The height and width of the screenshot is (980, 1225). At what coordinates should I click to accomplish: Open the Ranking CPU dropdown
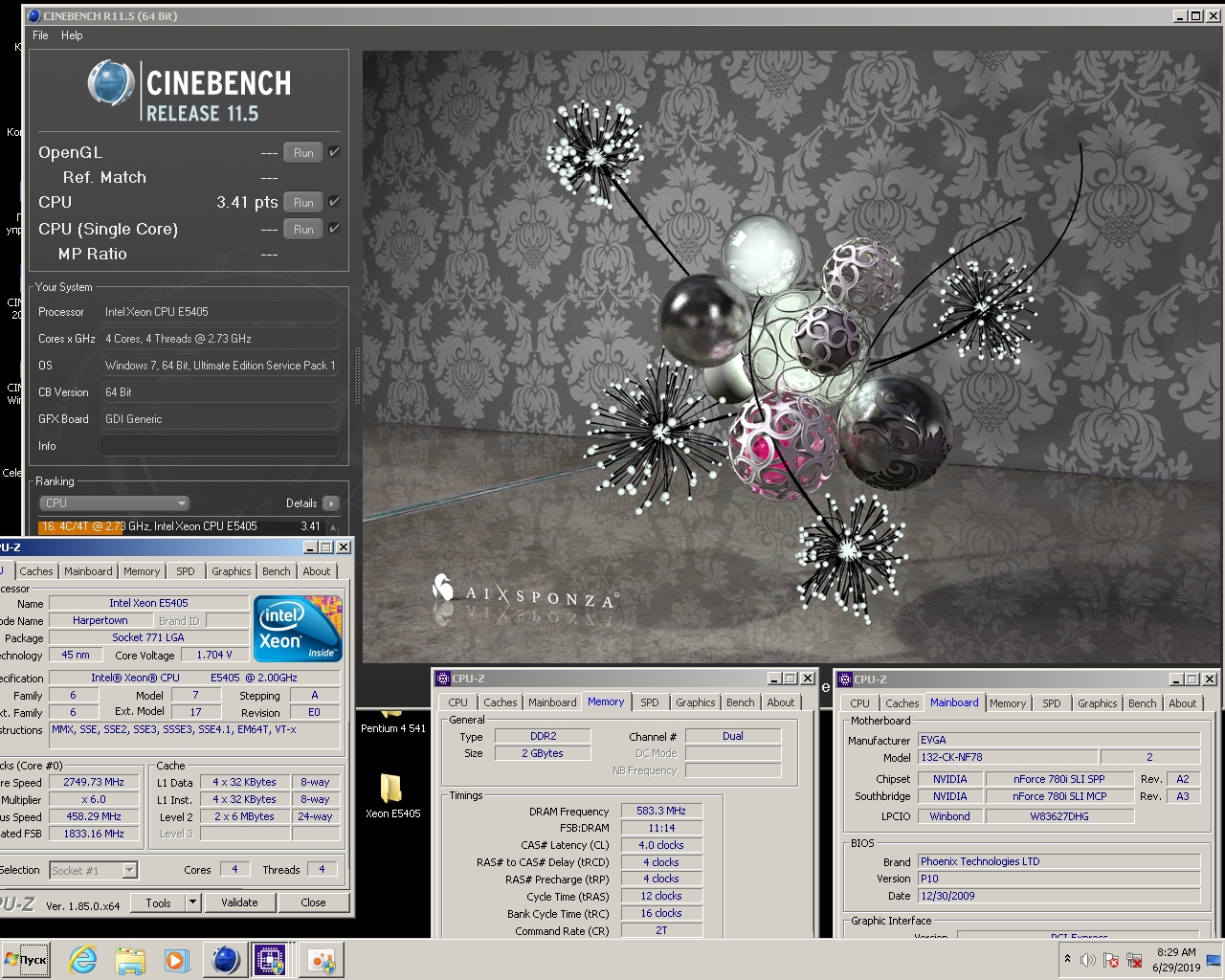pos(114,503)
